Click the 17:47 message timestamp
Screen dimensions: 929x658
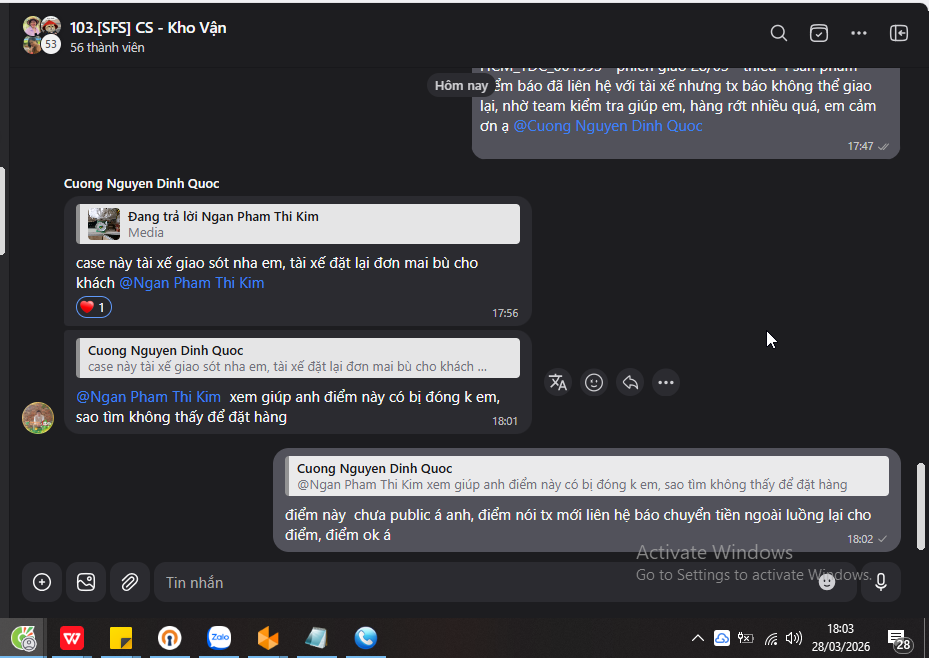tap(860, 146)
